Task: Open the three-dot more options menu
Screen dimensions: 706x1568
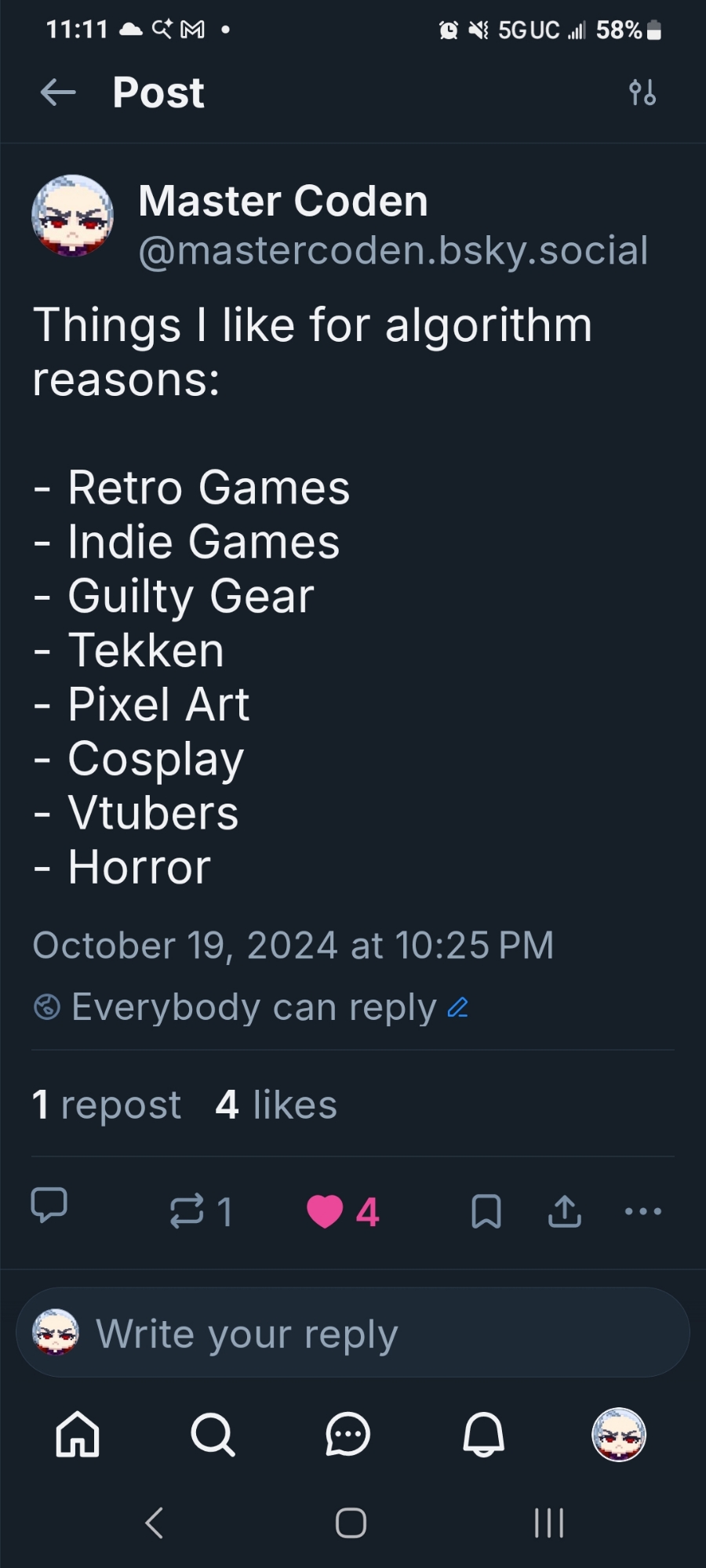Action: click(643, 1211)
